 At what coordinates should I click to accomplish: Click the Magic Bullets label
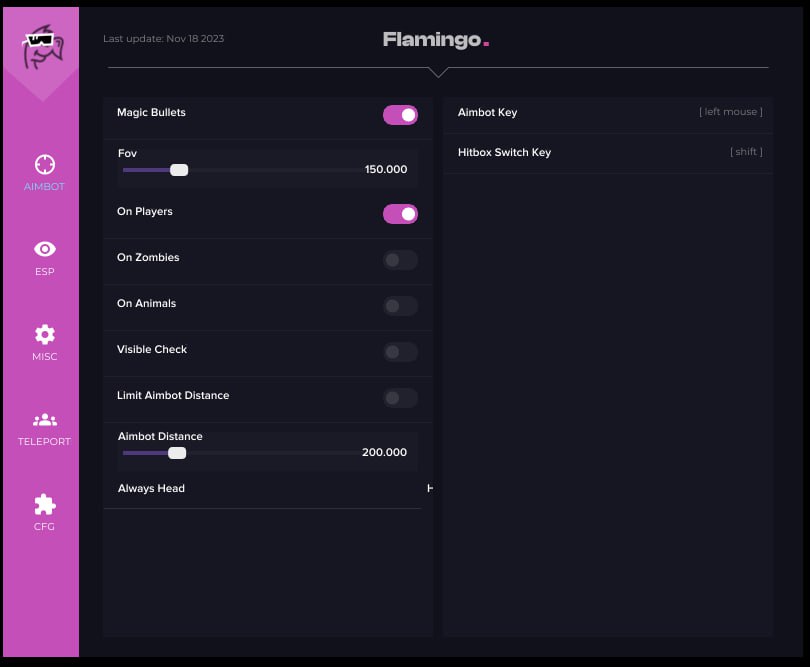[x=151, y=113]
